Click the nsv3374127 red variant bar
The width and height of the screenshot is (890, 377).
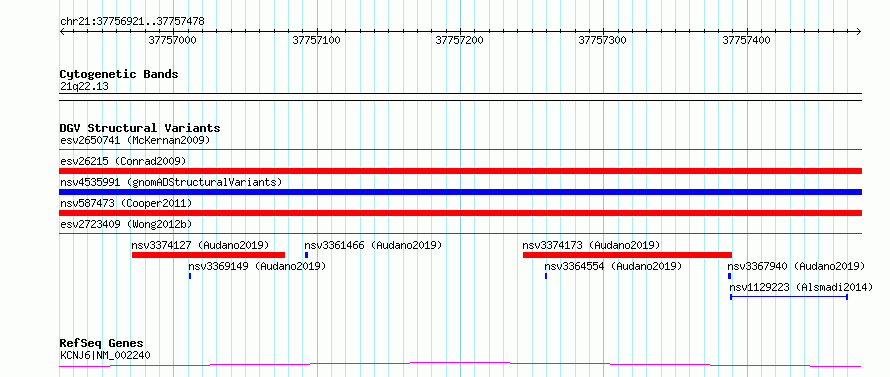208,255
